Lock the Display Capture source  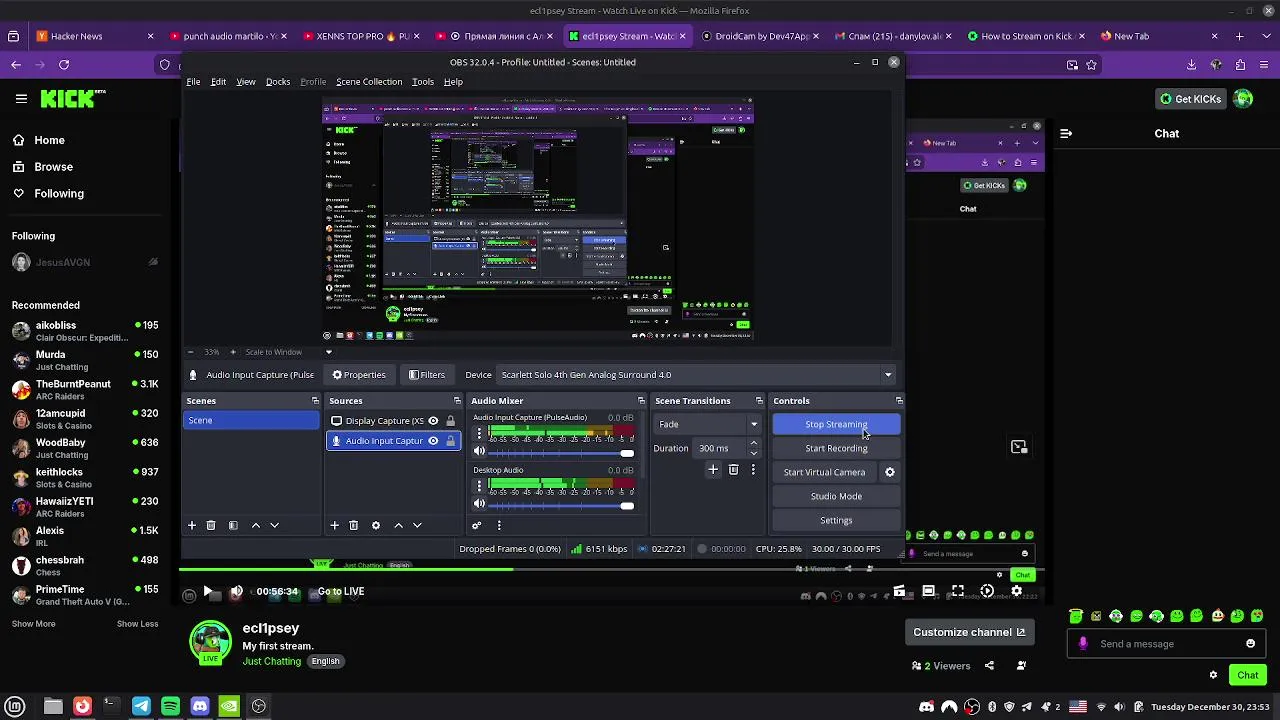pos(450,421)
